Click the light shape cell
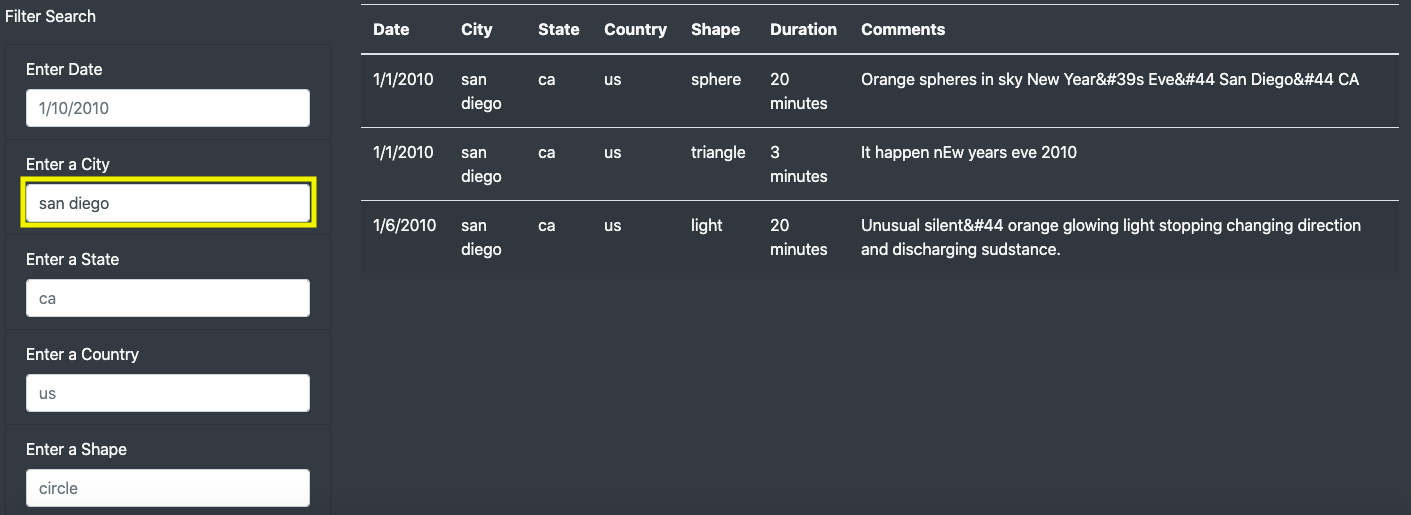Viewport: 1411px width, 515px height. coord(706,225)
